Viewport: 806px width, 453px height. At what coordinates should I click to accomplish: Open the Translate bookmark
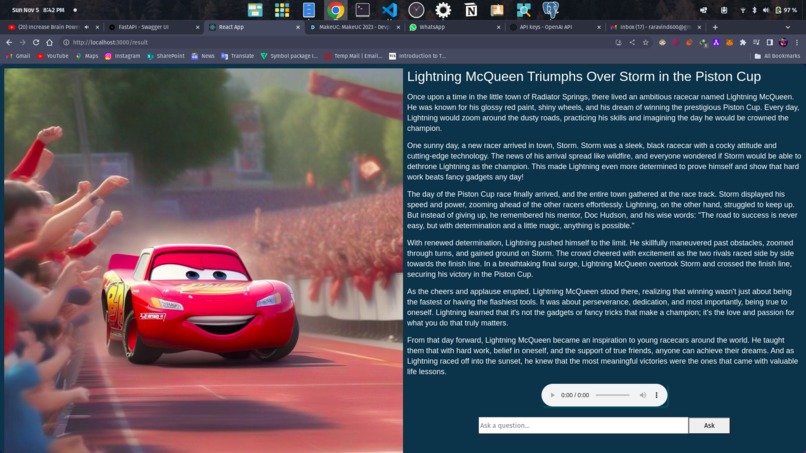[237, 56]
